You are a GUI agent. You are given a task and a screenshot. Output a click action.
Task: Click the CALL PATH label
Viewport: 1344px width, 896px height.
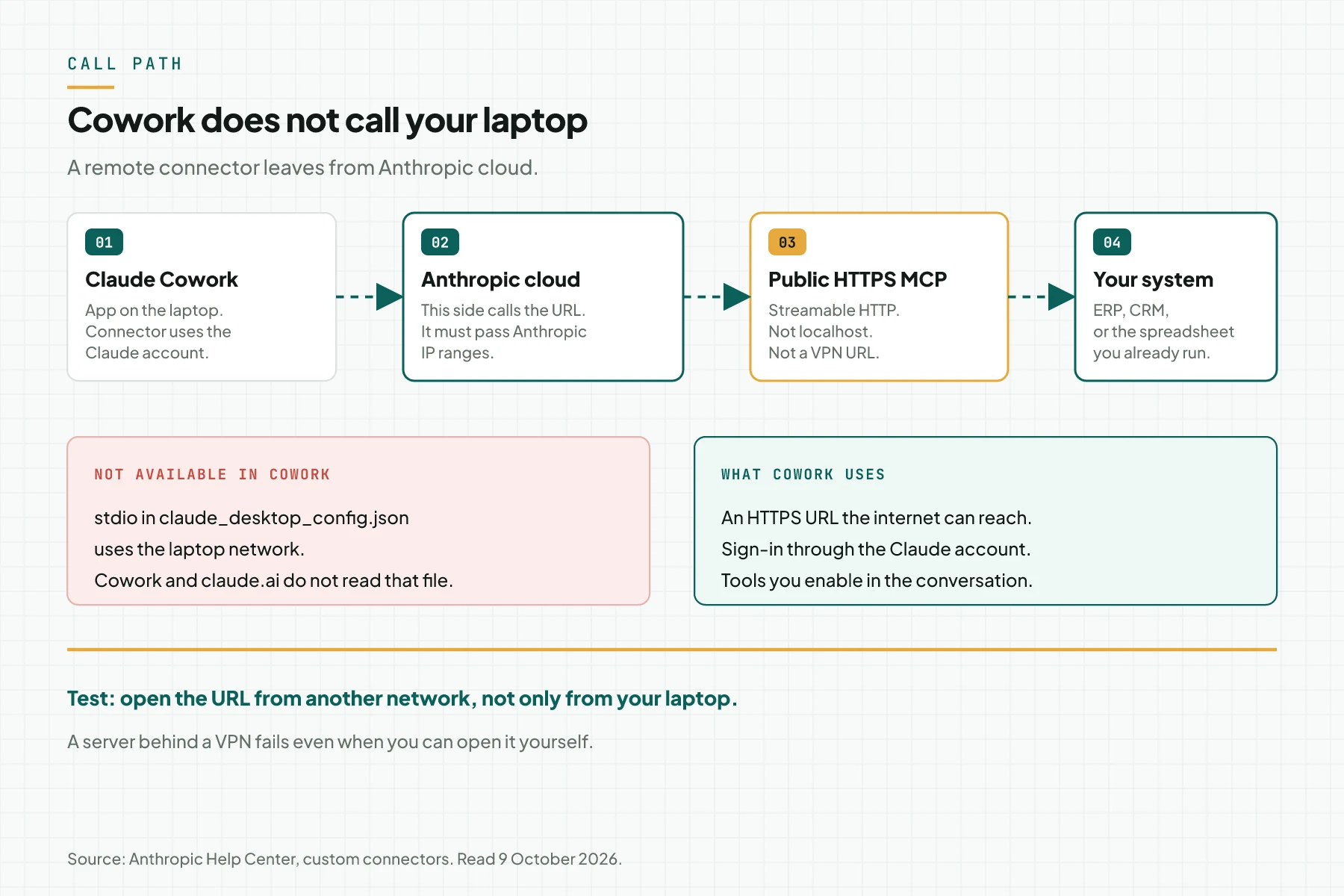click(125, 63)
